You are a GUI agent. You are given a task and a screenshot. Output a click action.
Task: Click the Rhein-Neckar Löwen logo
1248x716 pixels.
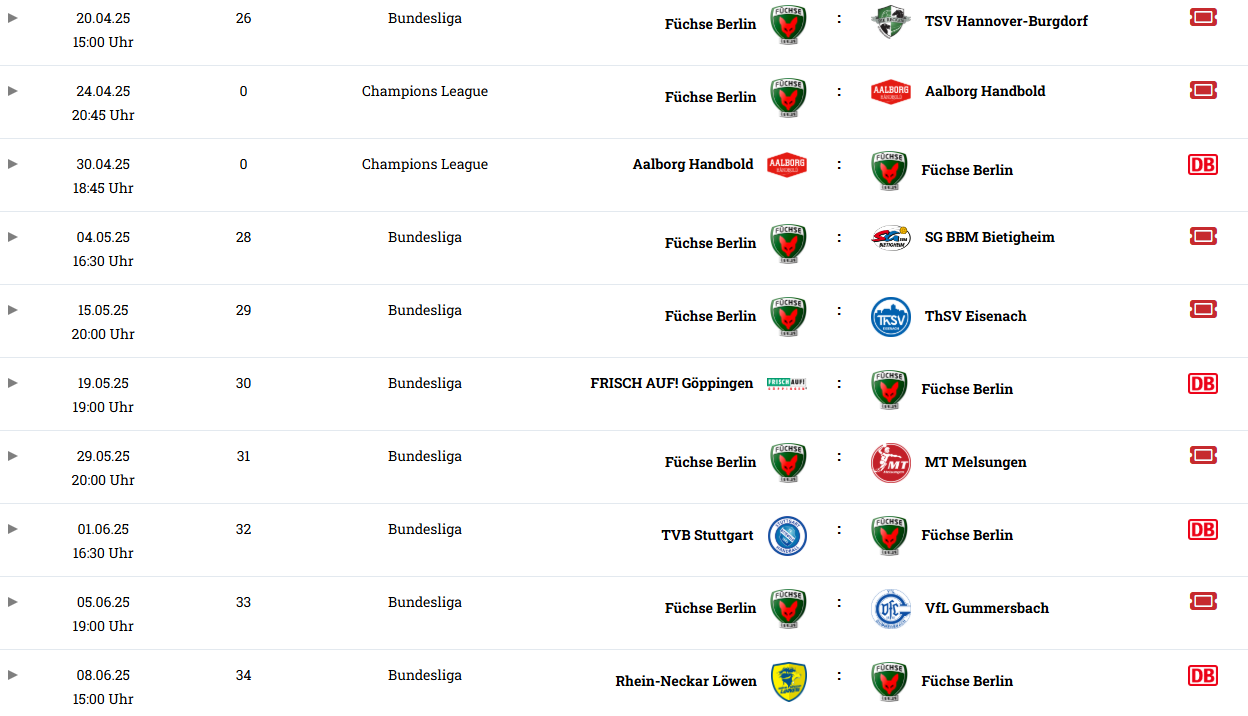pyautogui.click(x=788, y=681)
